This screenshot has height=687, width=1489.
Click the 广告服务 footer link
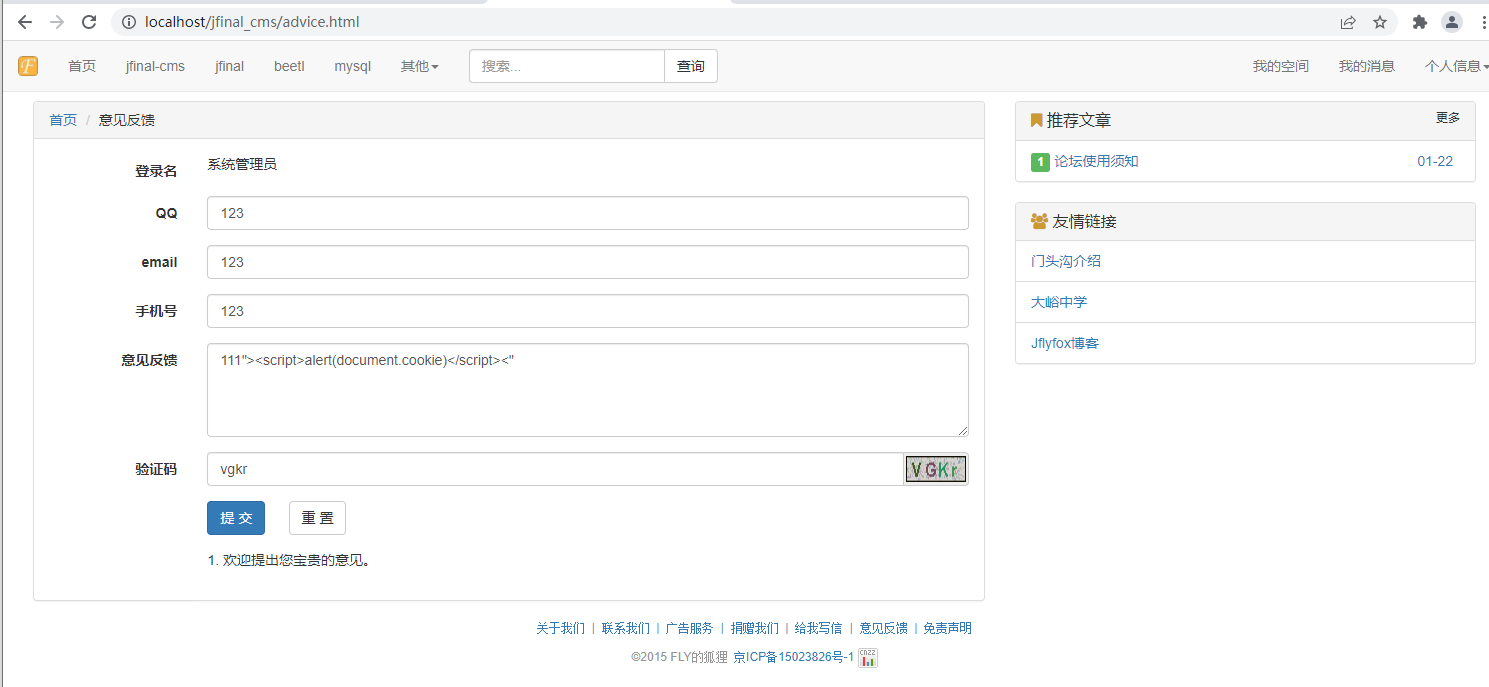tap(690, 628)
